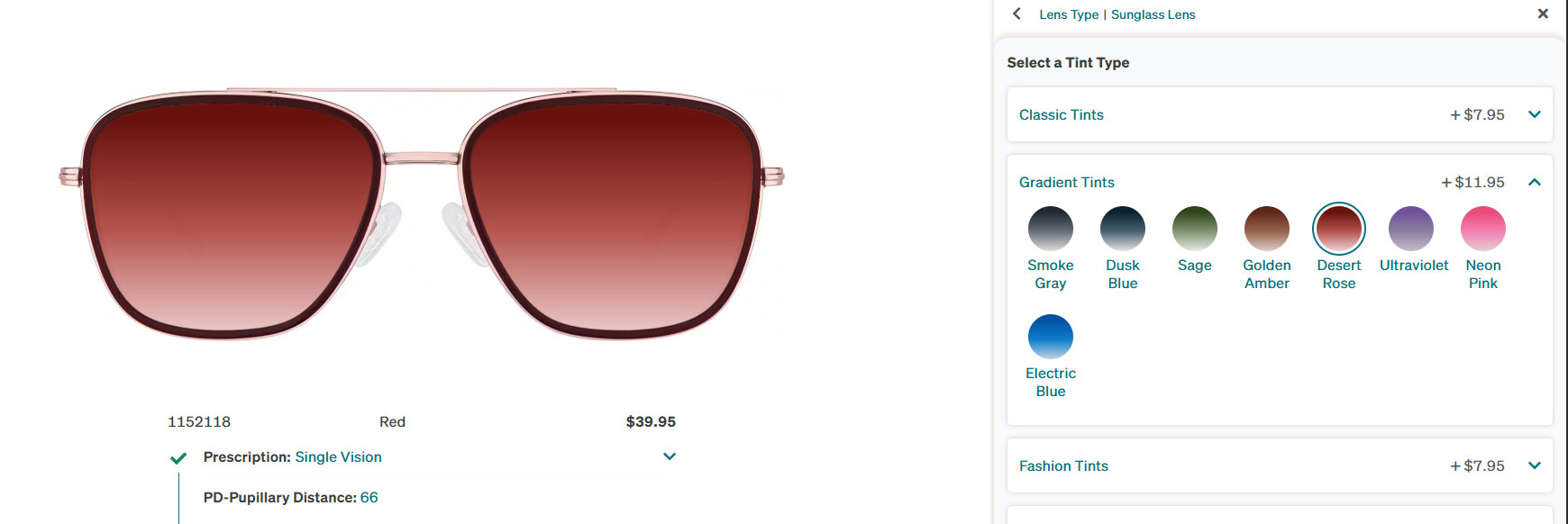
Task: Click the sunglasses product preview image
Action: click(x=422, y=214)
